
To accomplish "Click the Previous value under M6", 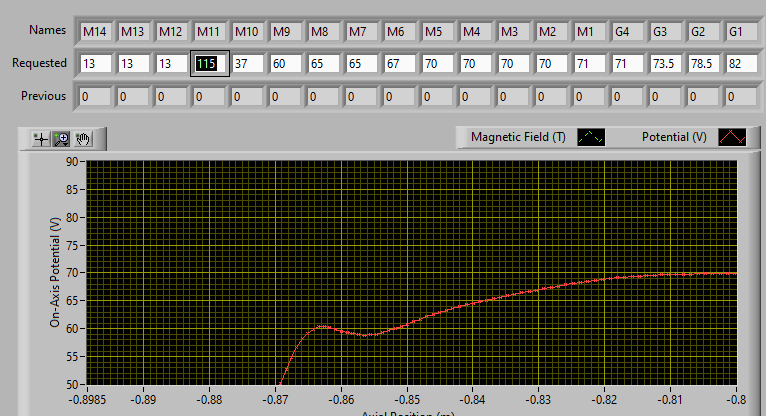I will point(400,97).
